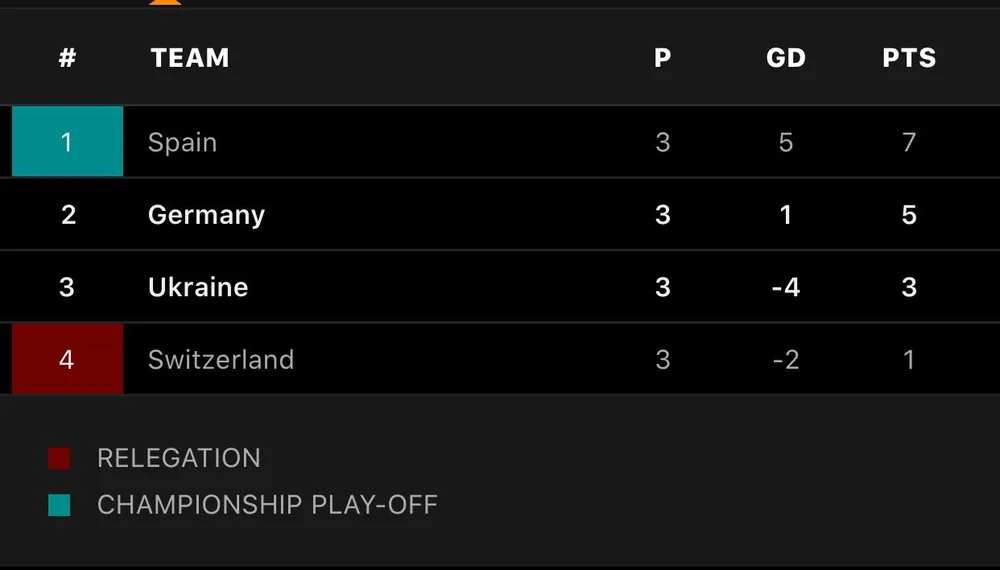Click Germany's position number 2
This screenshot has width=1000, height=570.
click(x=67, y=215)
